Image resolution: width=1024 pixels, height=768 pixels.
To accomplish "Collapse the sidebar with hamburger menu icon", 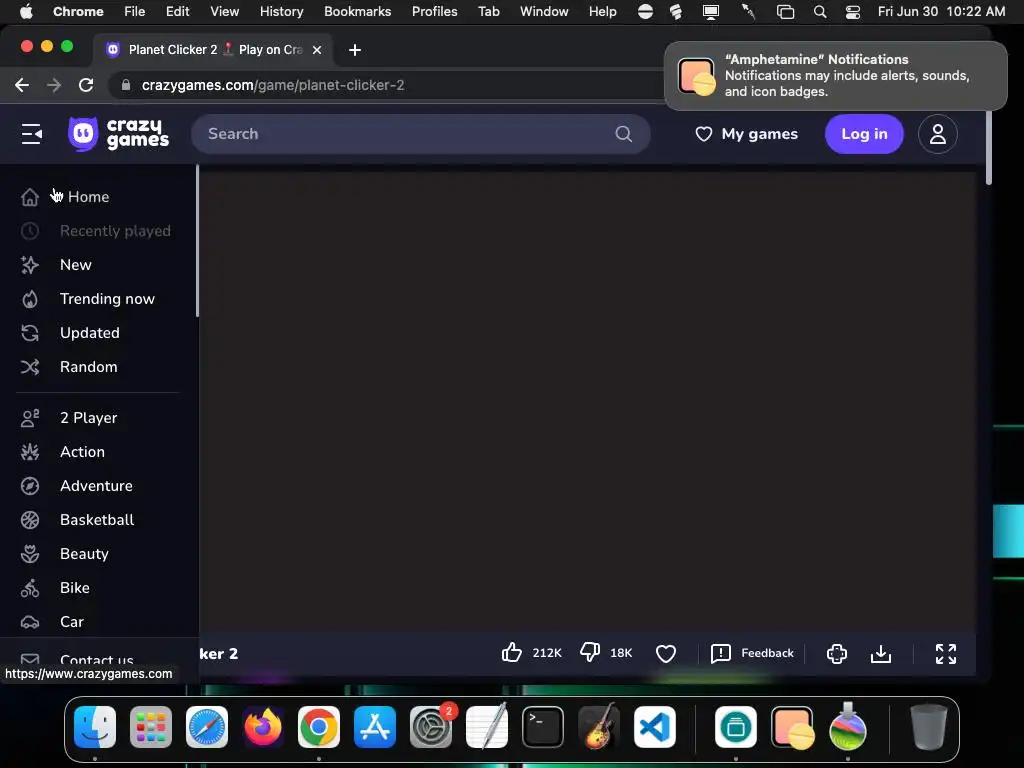I will 31,134.
